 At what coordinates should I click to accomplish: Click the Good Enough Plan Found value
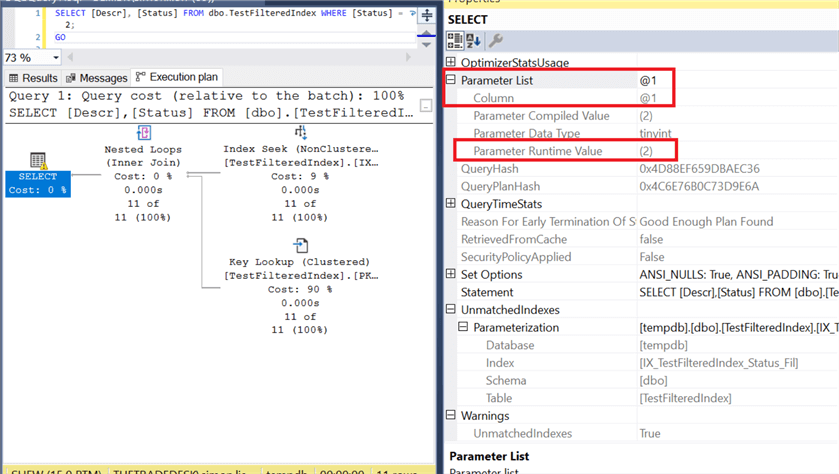(706, 221)
